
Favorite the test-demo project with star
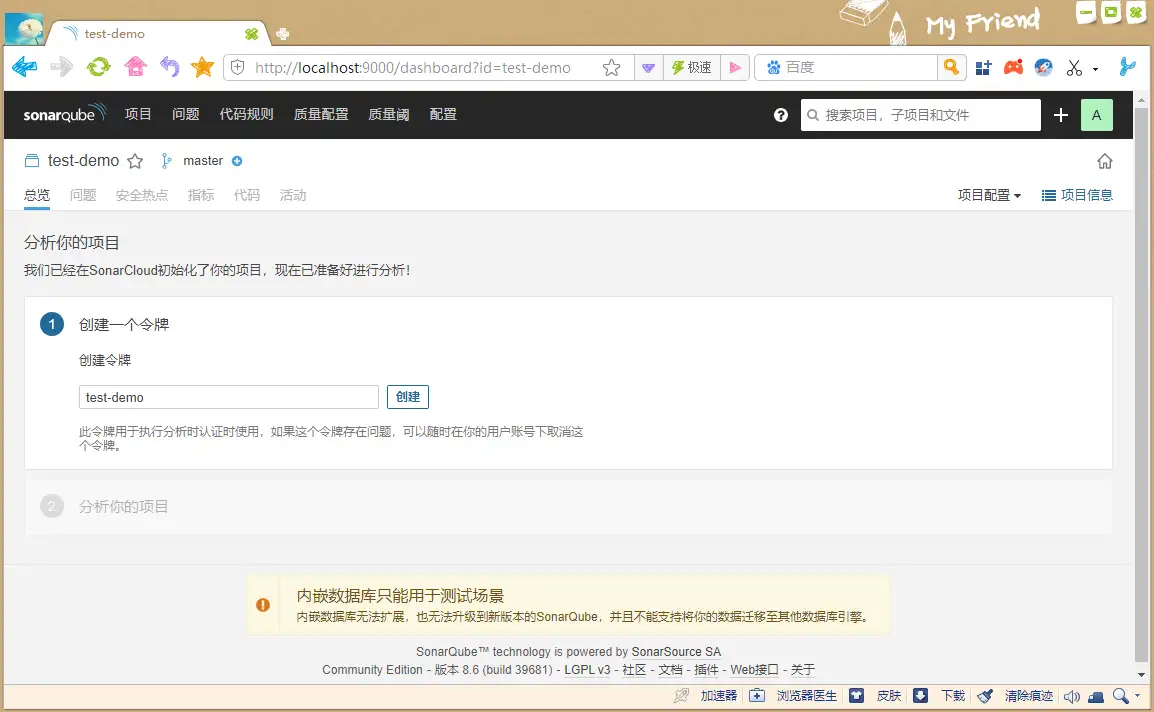(135, 161)
